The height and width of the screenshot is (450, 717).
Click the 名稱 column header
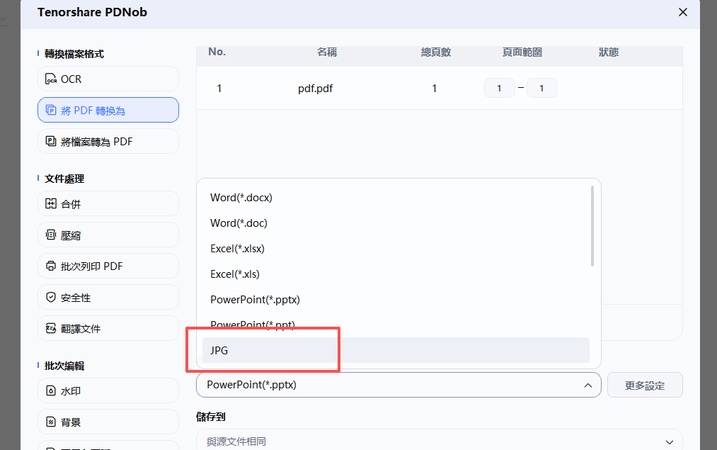pyautogui.click(x=327, y=52)
